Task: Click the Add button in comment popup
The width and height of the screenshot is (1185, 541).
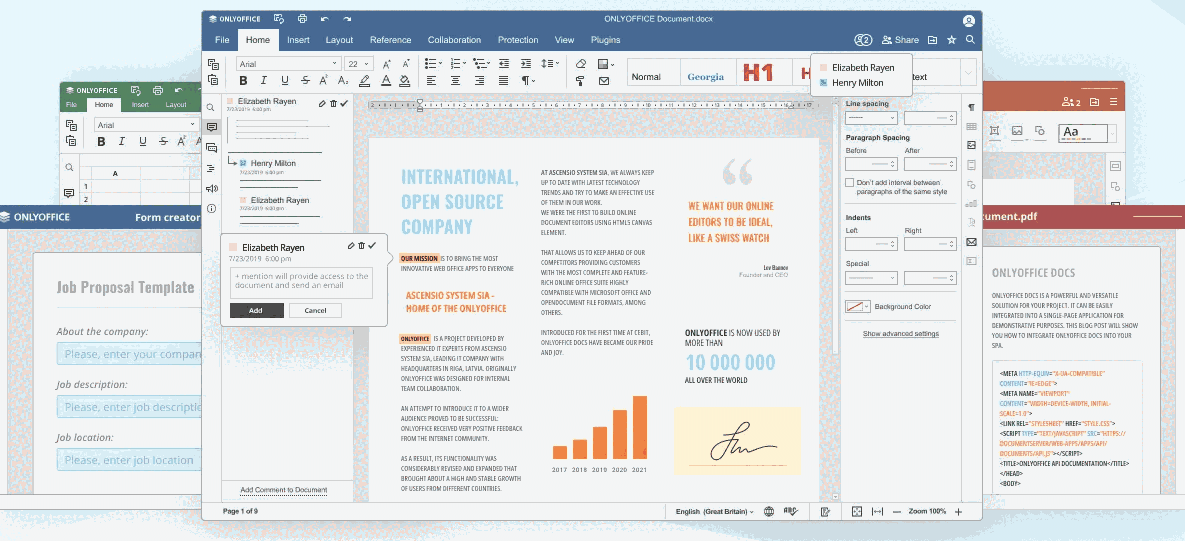Action: [256, 310]
